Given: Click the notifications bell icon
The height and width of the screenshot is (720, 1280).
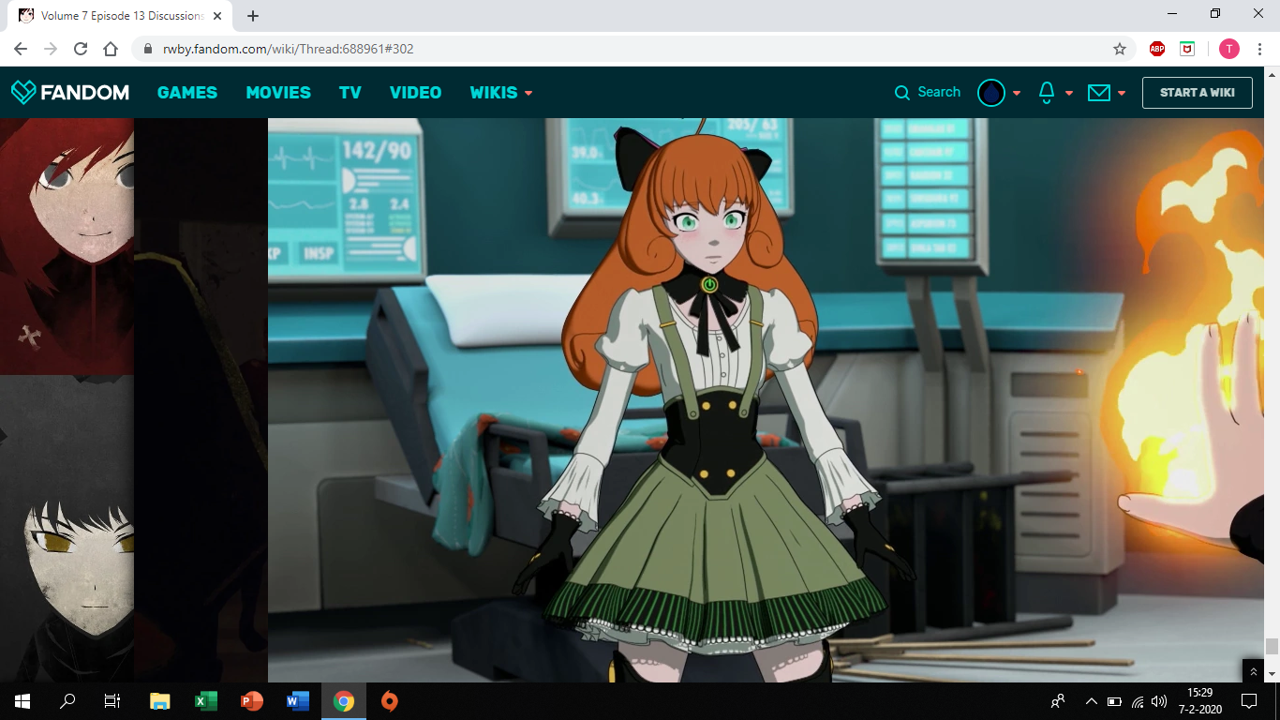Looking at the screenshot, I should coord(1047,92).
